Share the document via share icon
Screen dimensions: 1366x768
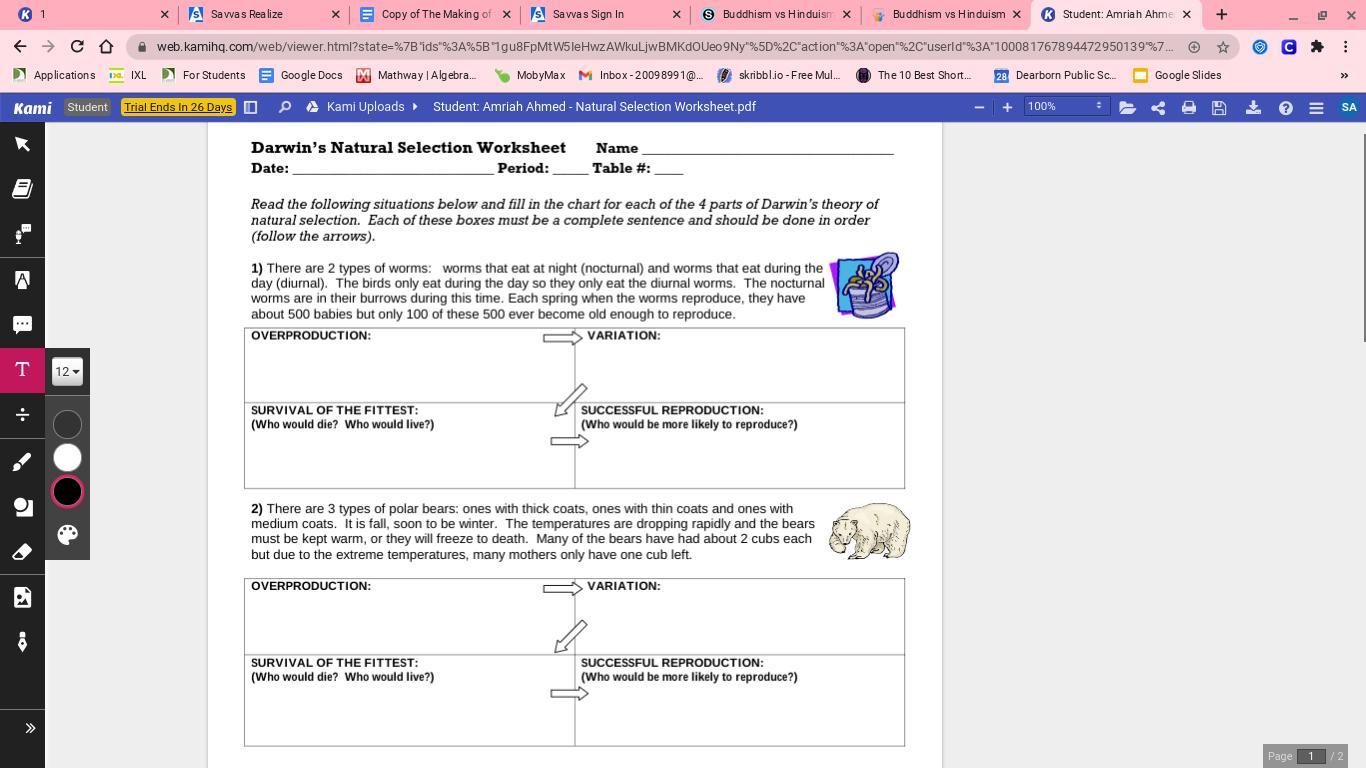coord(1158,107)
